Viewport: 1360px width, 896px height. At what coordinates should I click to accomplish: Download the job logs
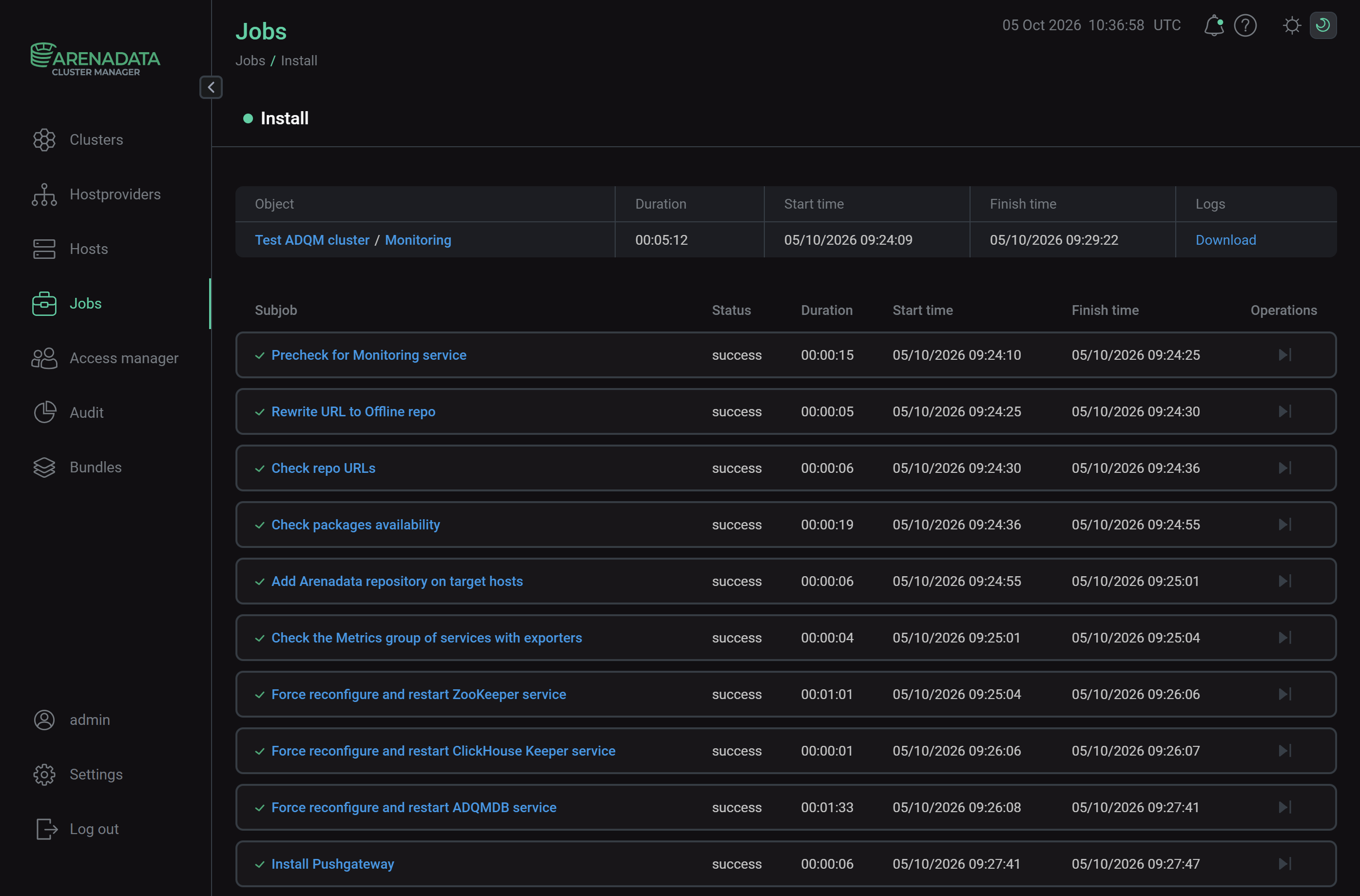[1226, 240]
